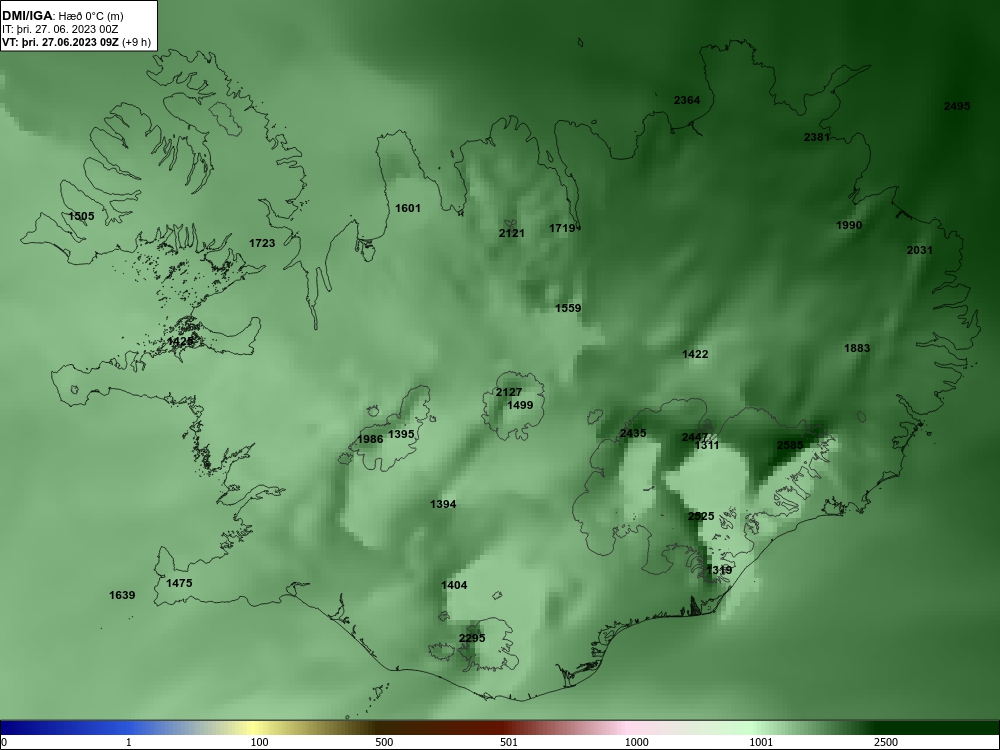Image resolution: width=1000 pixels, height=750 pixels.
Task: Click the 500 legend tick label
Action: coord(384,742)
